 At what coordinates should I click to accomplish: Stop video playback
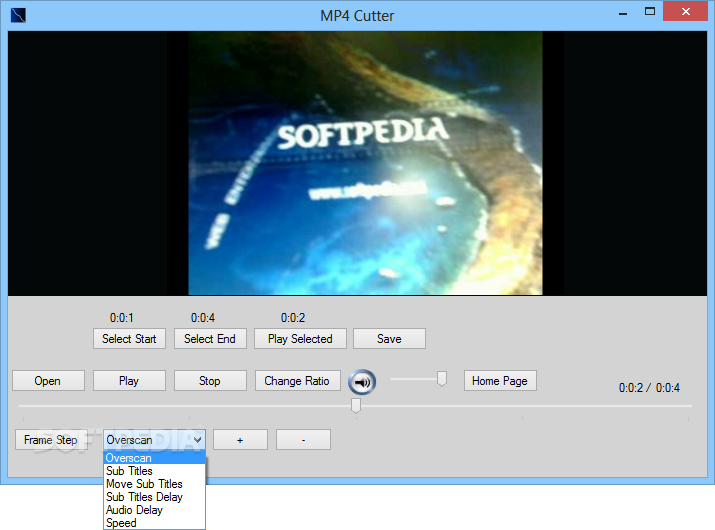[210, 381]
